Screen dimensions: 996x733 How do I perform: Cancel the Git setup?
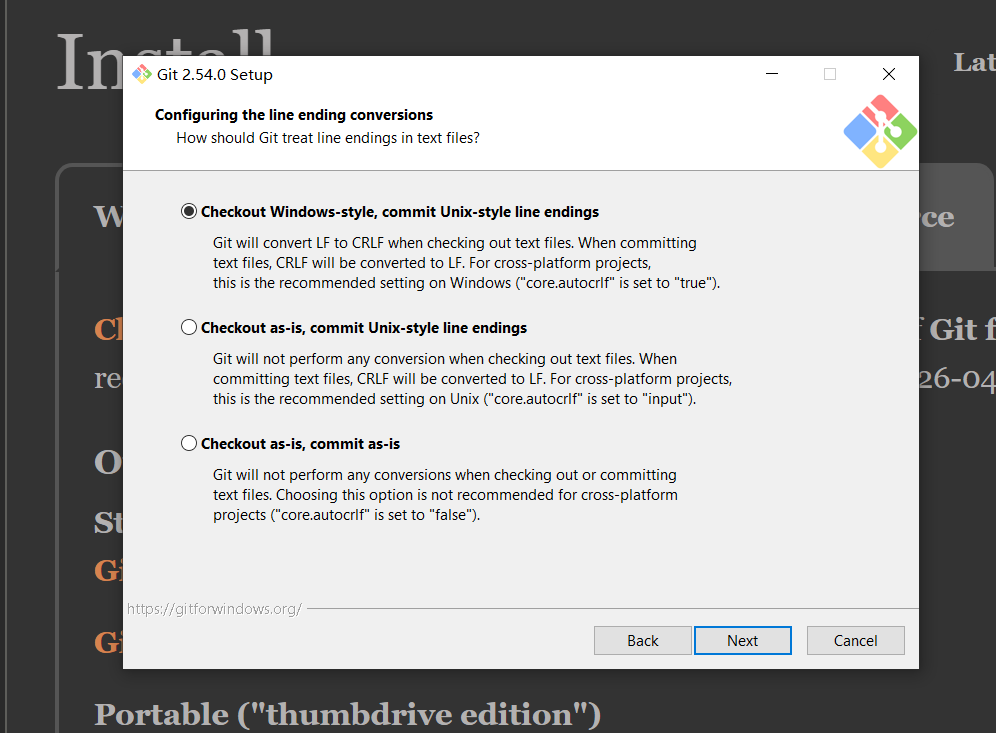point(855,640)
